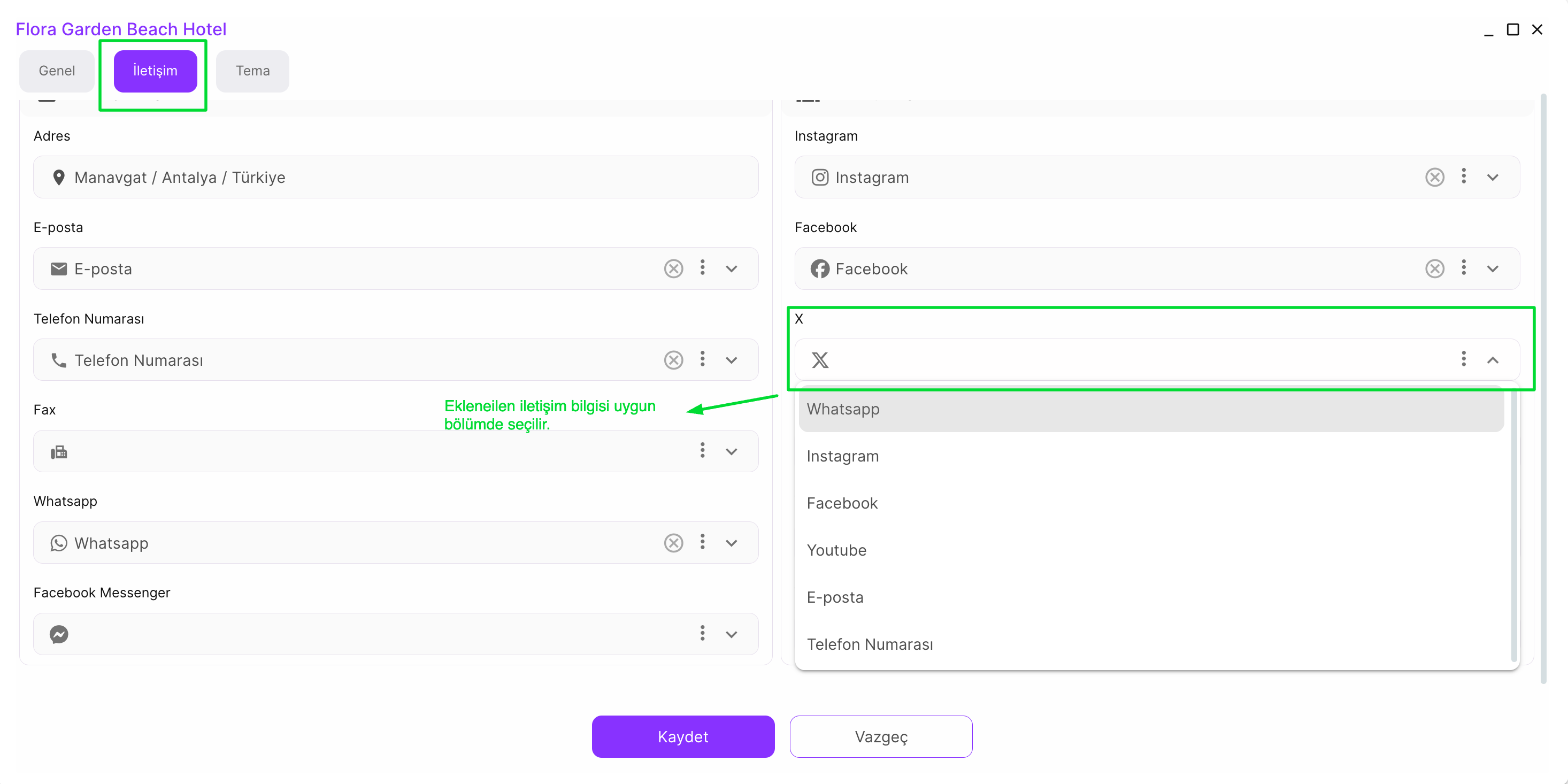
Task: Clear the Telefon Numarası selection
Action: [673, 360]
